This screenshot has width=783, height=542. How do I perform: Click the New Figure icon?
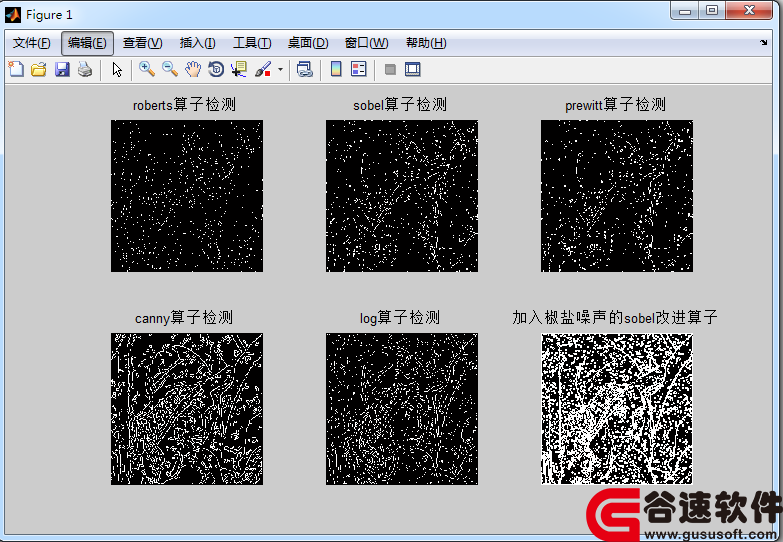click(x=16, y=69)
